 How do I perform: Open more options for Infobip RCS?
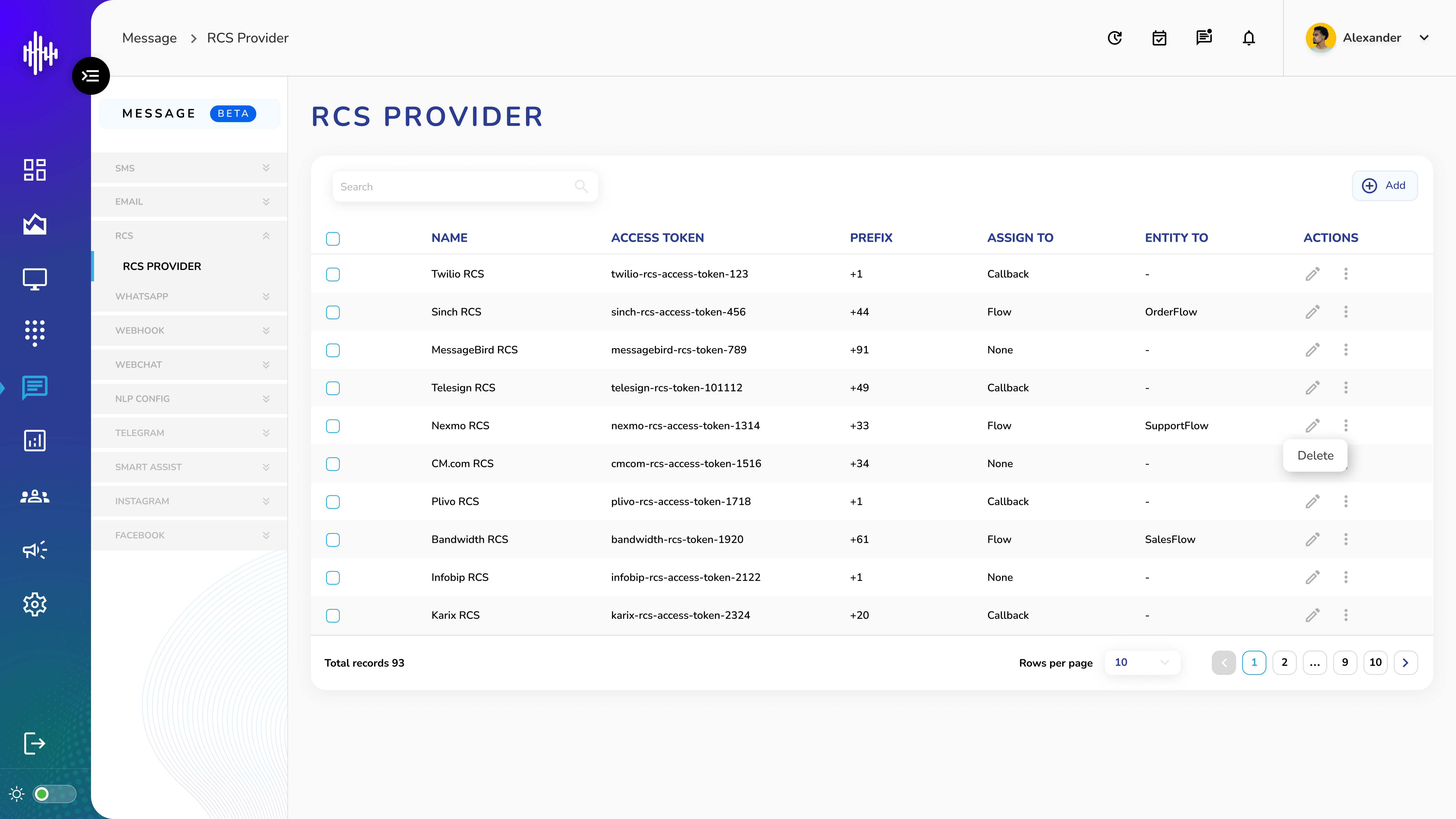(1346, 577)
